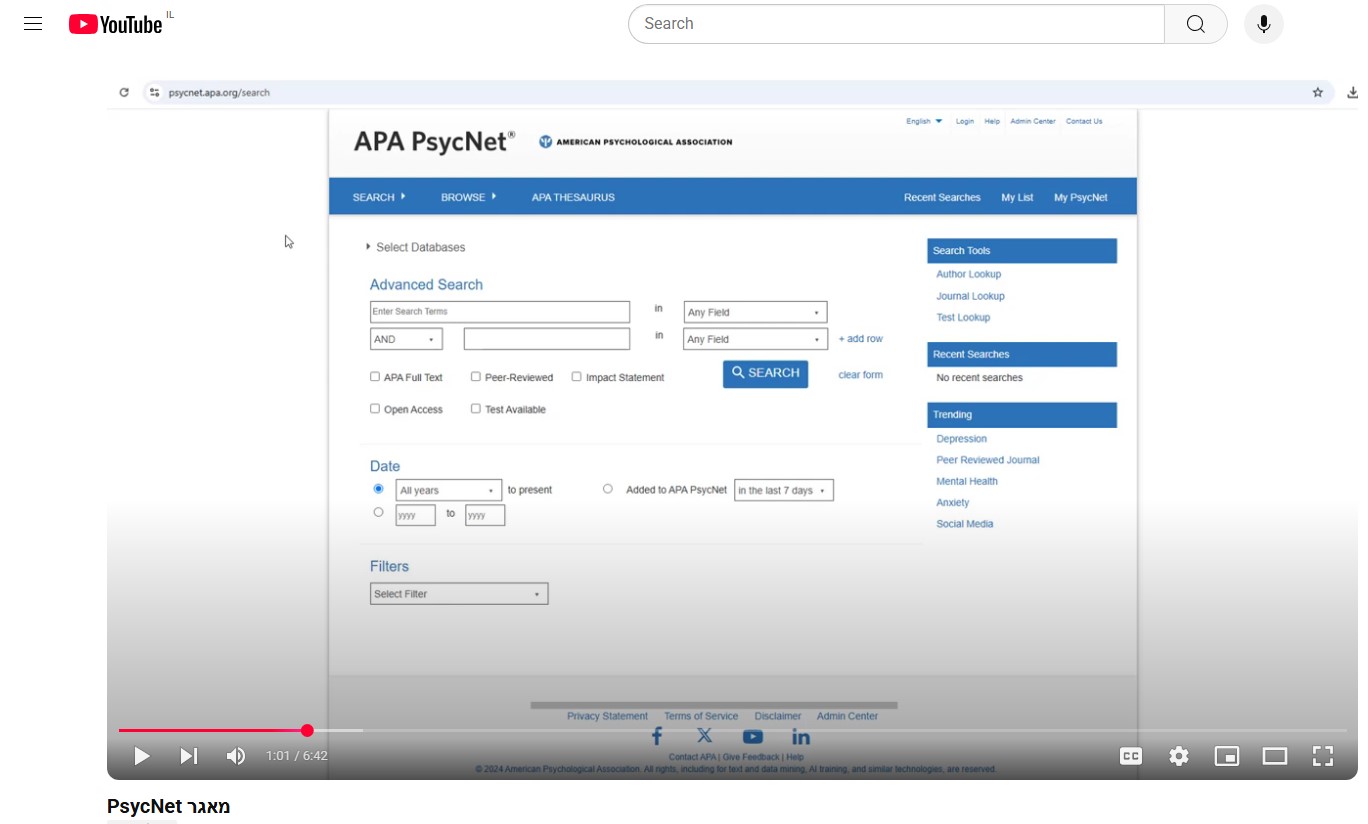Open the Author Lookup link

pos(968,274)
